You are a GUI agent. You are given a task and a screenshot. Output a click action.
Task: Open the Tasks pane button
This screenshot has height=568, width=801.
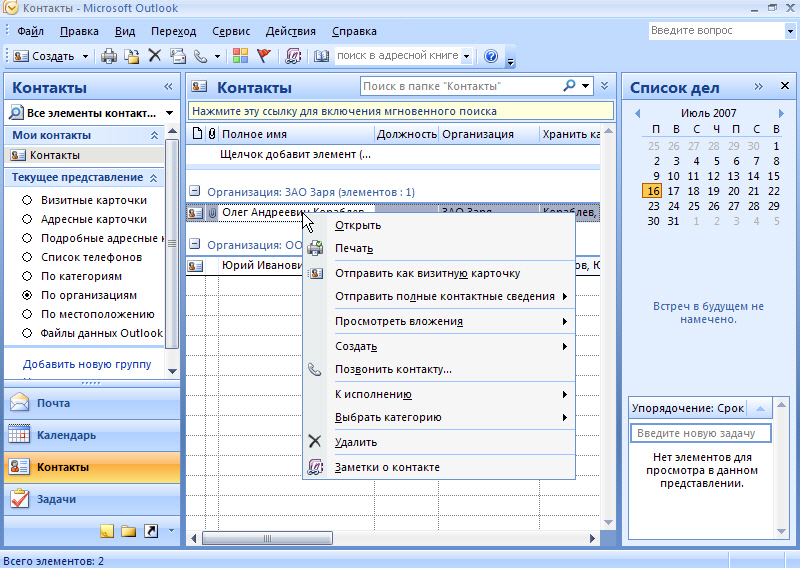[92, 499]
